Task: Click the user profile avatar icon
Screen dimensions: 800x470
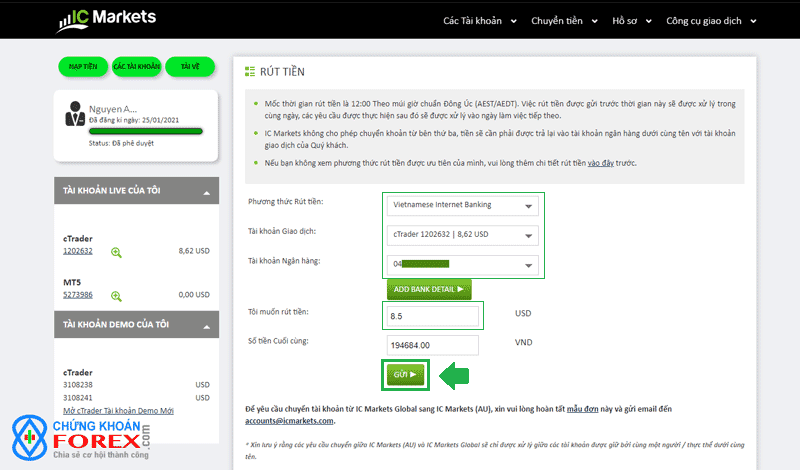Action: pos(75,113)
